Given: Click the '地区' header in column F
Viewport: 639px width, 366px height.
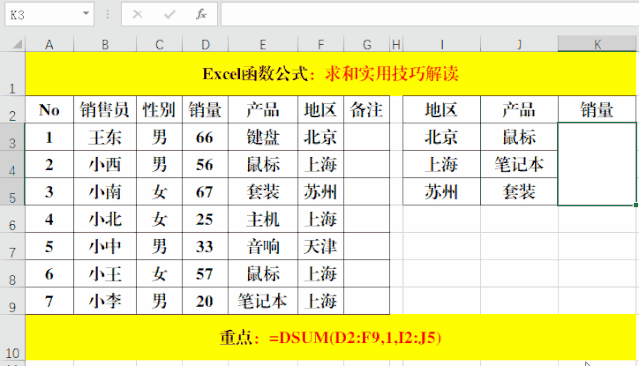Looking at the screenshot, I should pyautogui.click(x=321, y=110).
